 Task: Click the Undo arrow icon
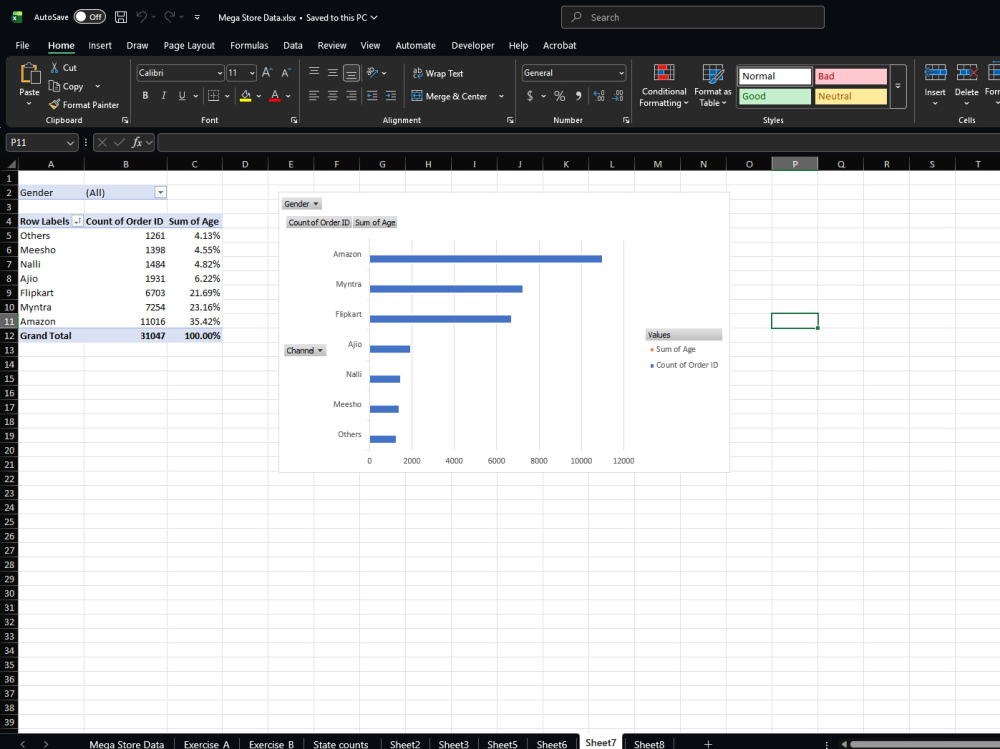tap(142, 17)
